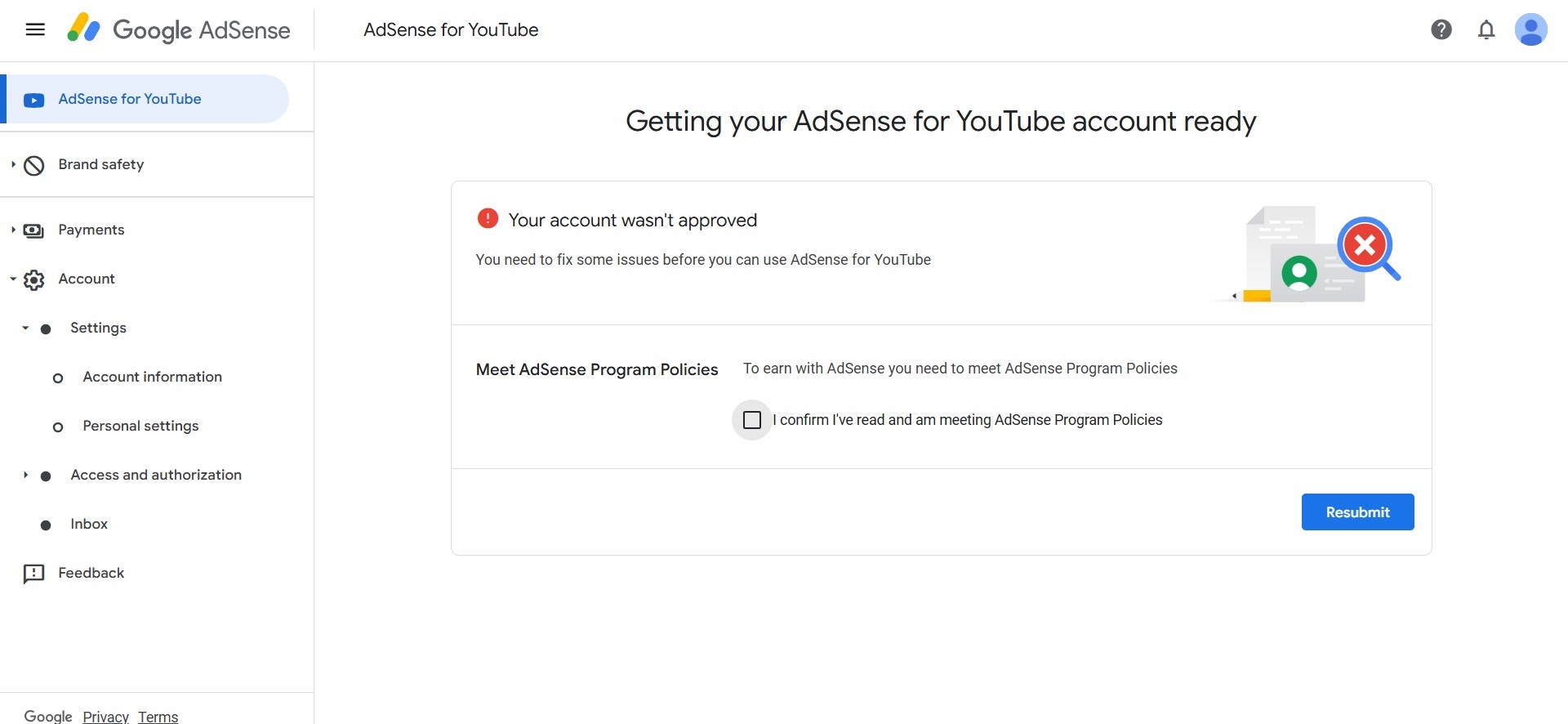1568x724 pixels.
Task: Click the Account gear icon
Action: (33, 280)
